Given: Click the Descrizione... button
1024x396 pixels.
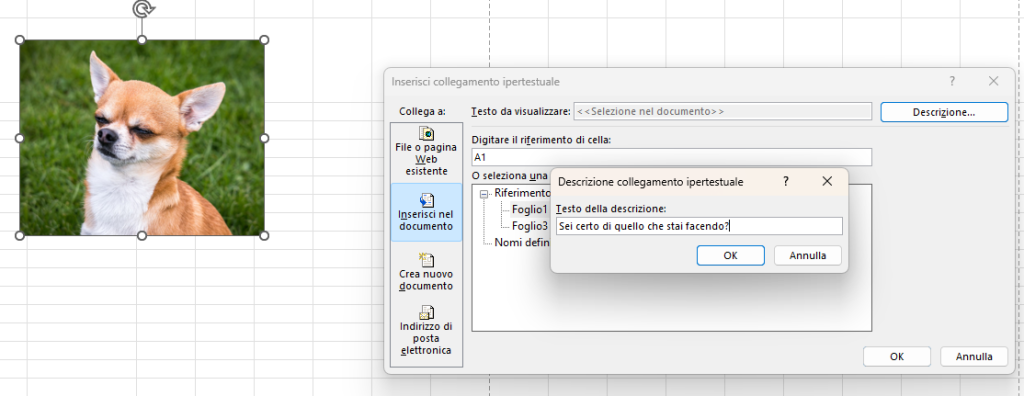Looking at the screenshot, I should pos(944,112).
